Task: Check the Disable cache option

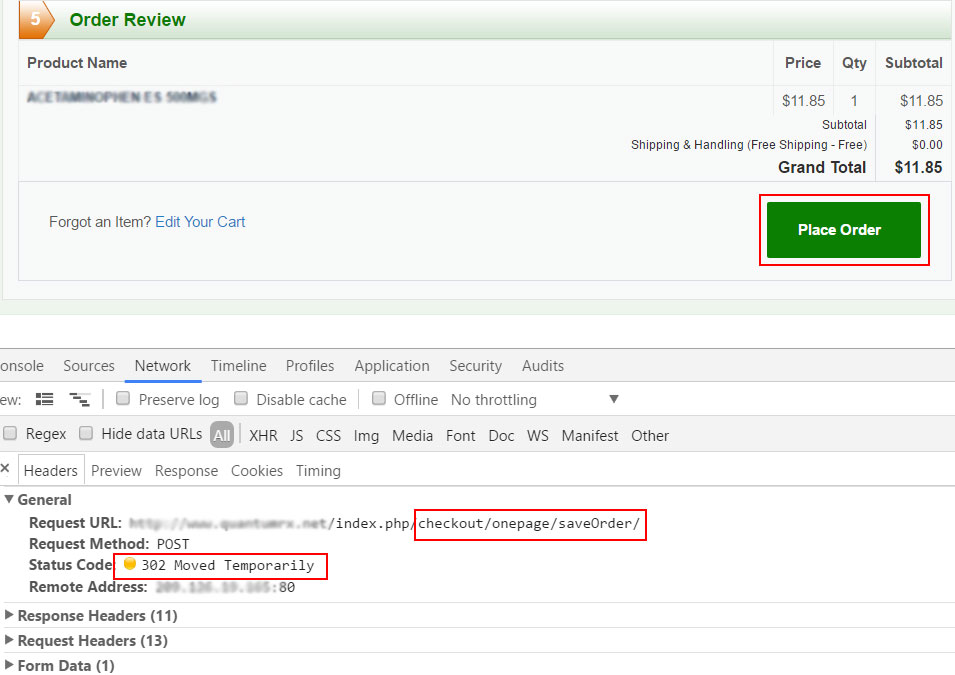Action: pos(241,399)
